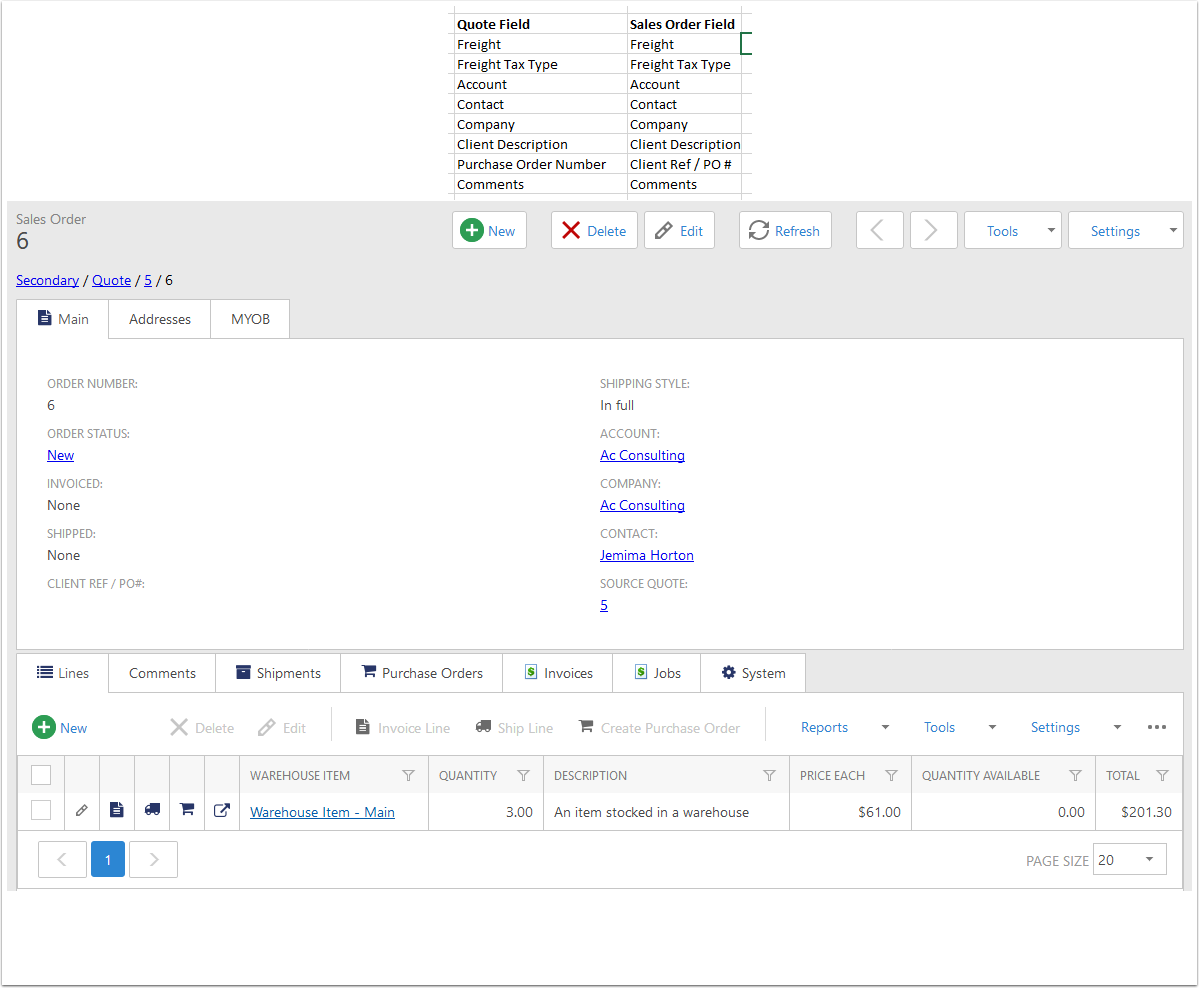
Task: Refresh the sales order
Action: [x=785, y=230]
